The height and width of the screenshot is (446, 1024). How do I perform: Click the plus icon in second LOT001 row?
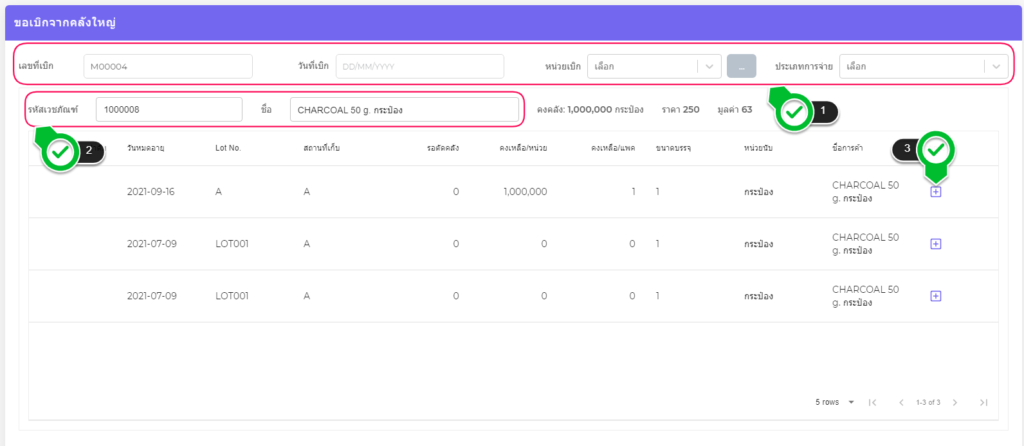936,243
